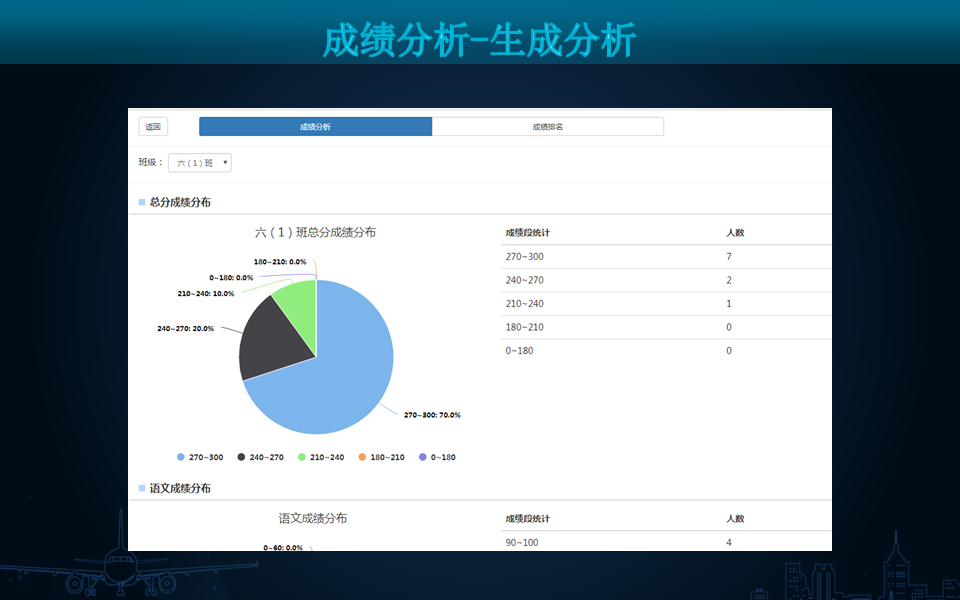This screenshot has height=600, width=960.
Task: Toggle the 240~270 legend item
Action: click(260, 457)
